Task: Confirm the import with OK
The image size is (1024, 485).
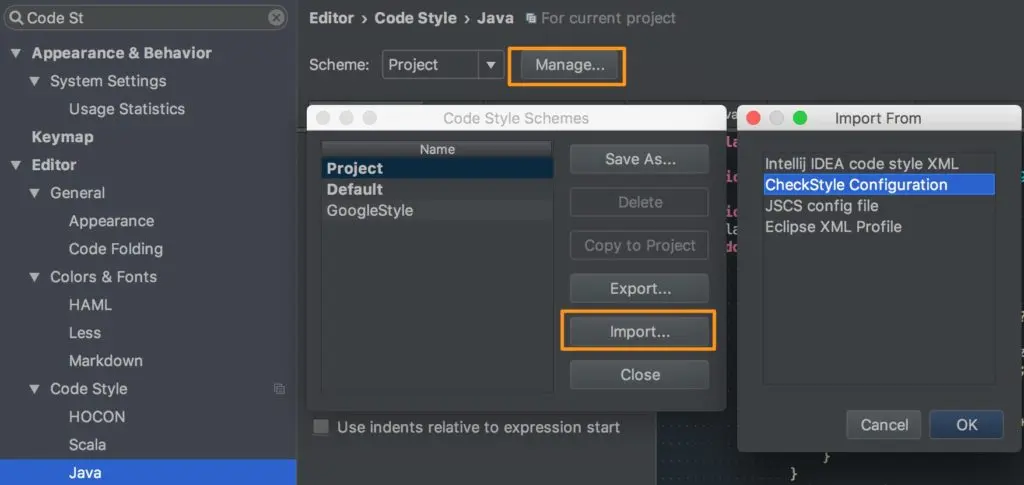Action: click(966, 425)
